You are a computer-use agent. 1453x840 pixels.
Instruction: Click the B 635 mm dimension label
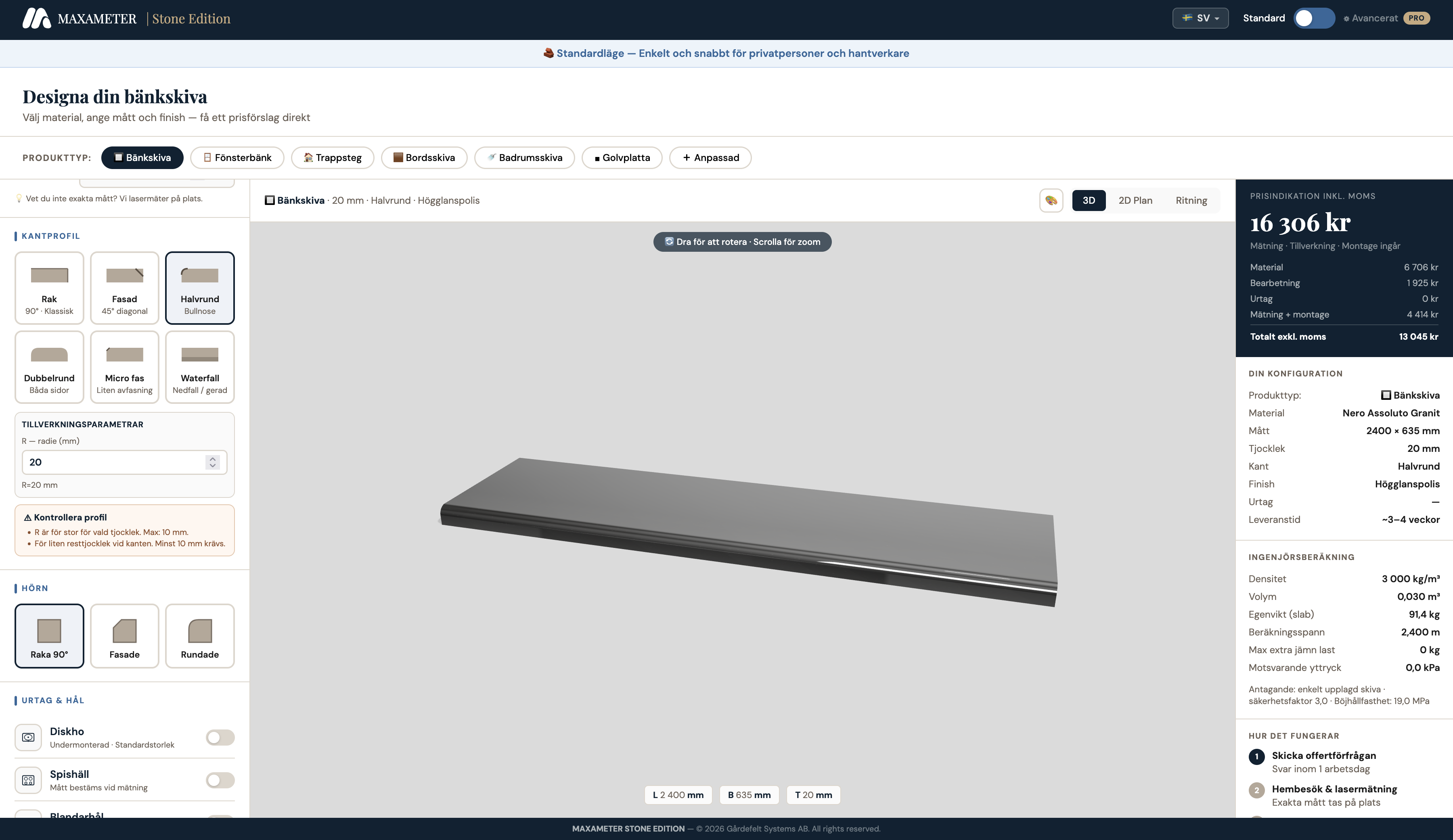(749, 794)
